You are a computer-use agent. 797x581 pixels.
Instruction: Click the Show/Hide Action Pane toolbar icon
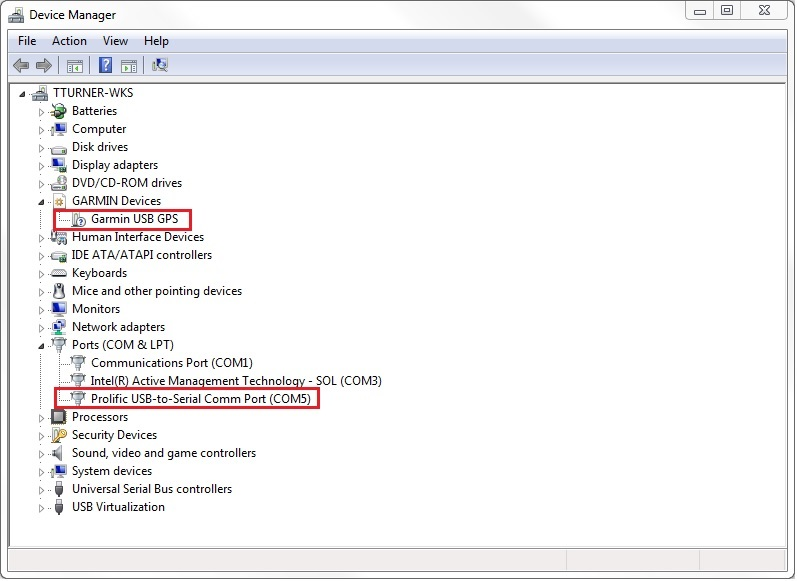pyautogui.click(x=129, y=66)
